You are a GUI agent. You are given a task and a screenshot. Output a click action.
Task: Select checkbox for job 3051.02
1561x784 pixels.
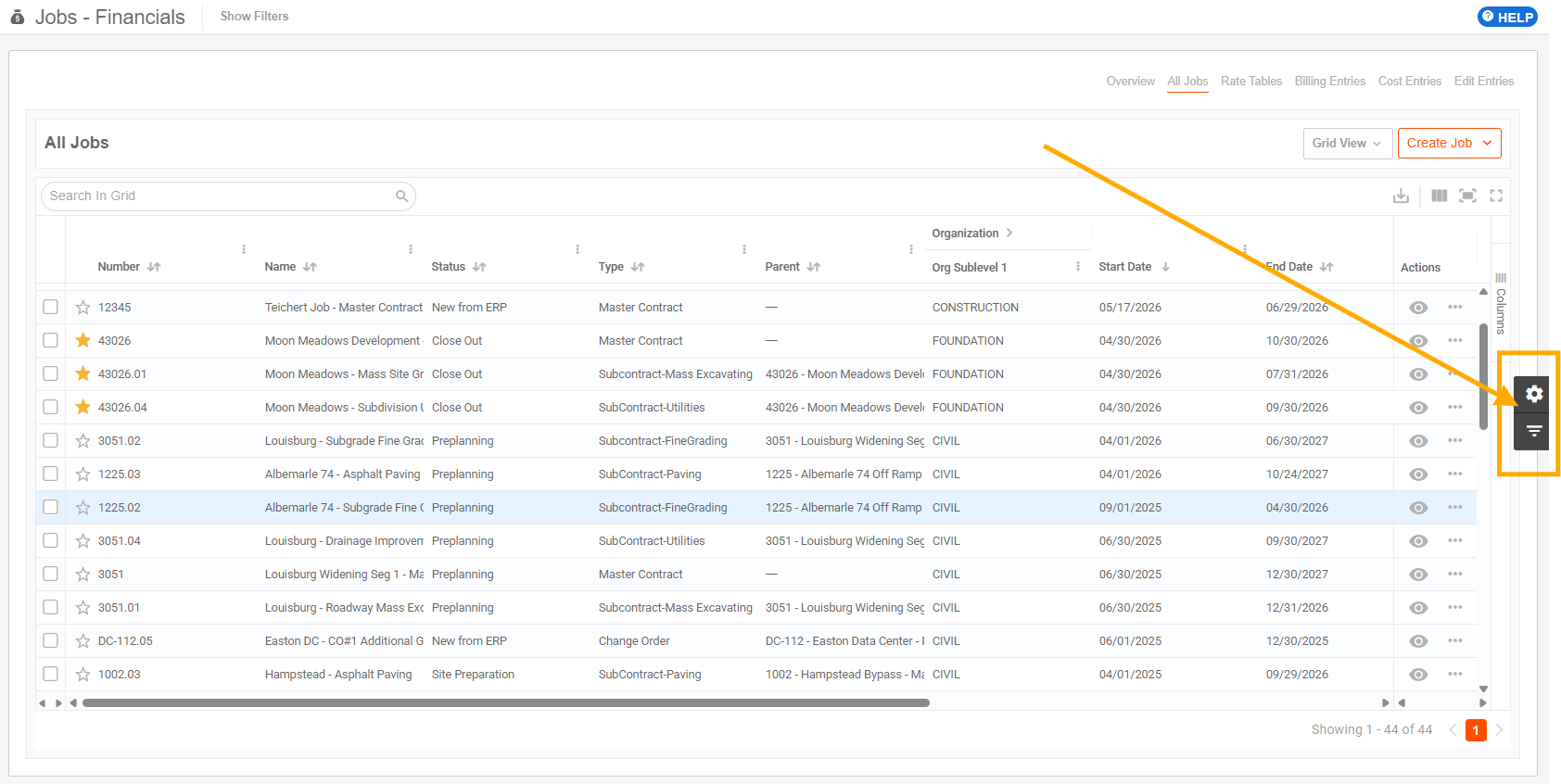point(50,440)
